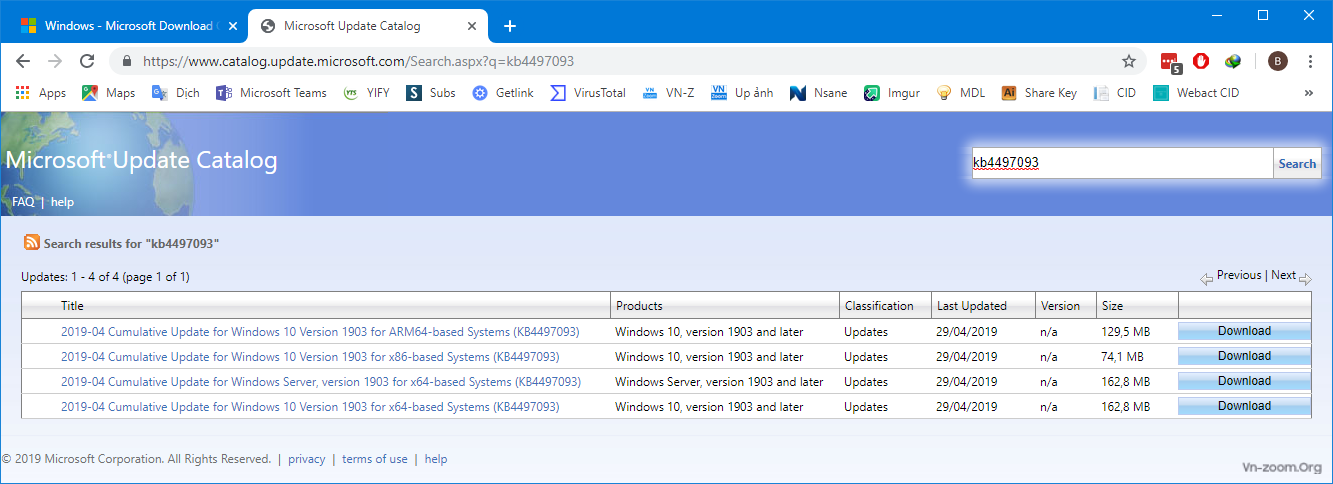Open the privacy link in the footer
This screenshot has width=1333, height=484.
306,459
